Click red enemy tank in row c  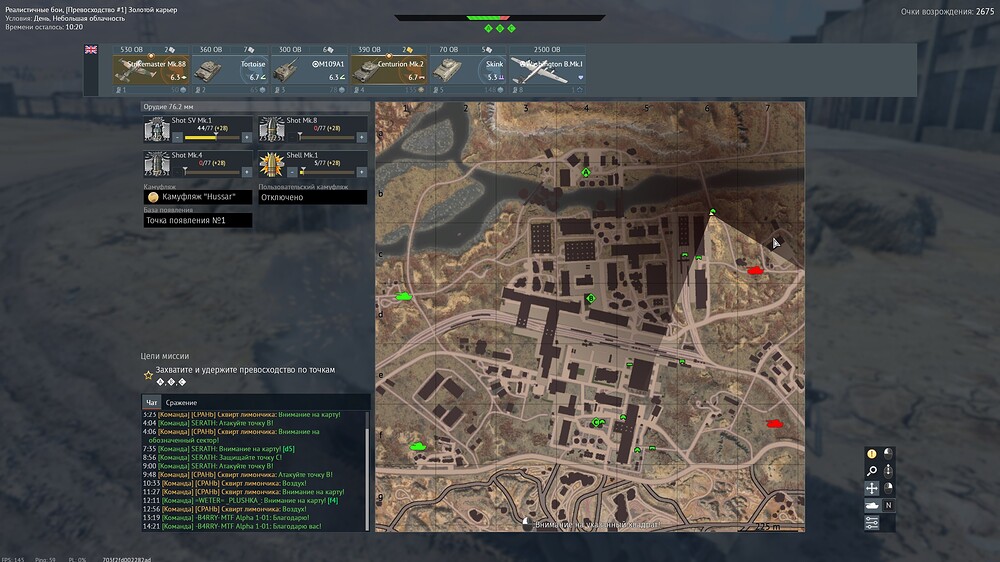point(756,270)
